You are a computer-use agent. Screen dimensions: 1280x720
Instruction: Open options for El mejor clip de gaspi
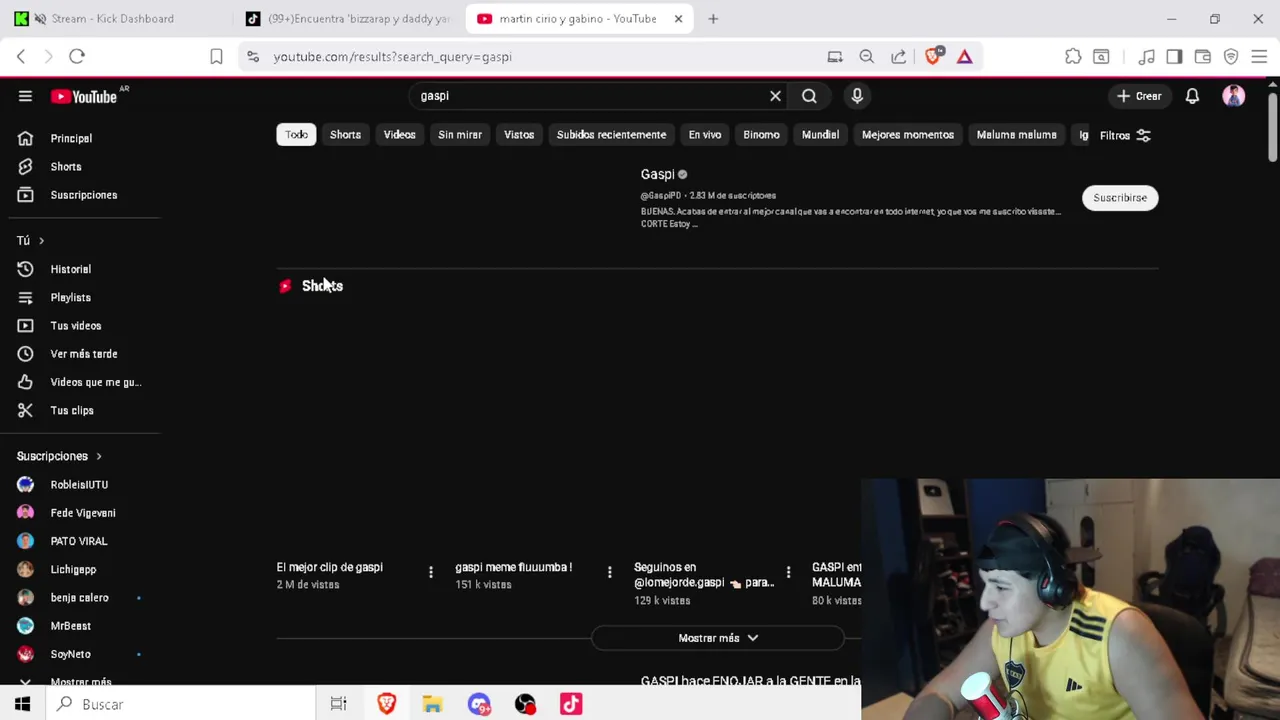pos(431,572)
